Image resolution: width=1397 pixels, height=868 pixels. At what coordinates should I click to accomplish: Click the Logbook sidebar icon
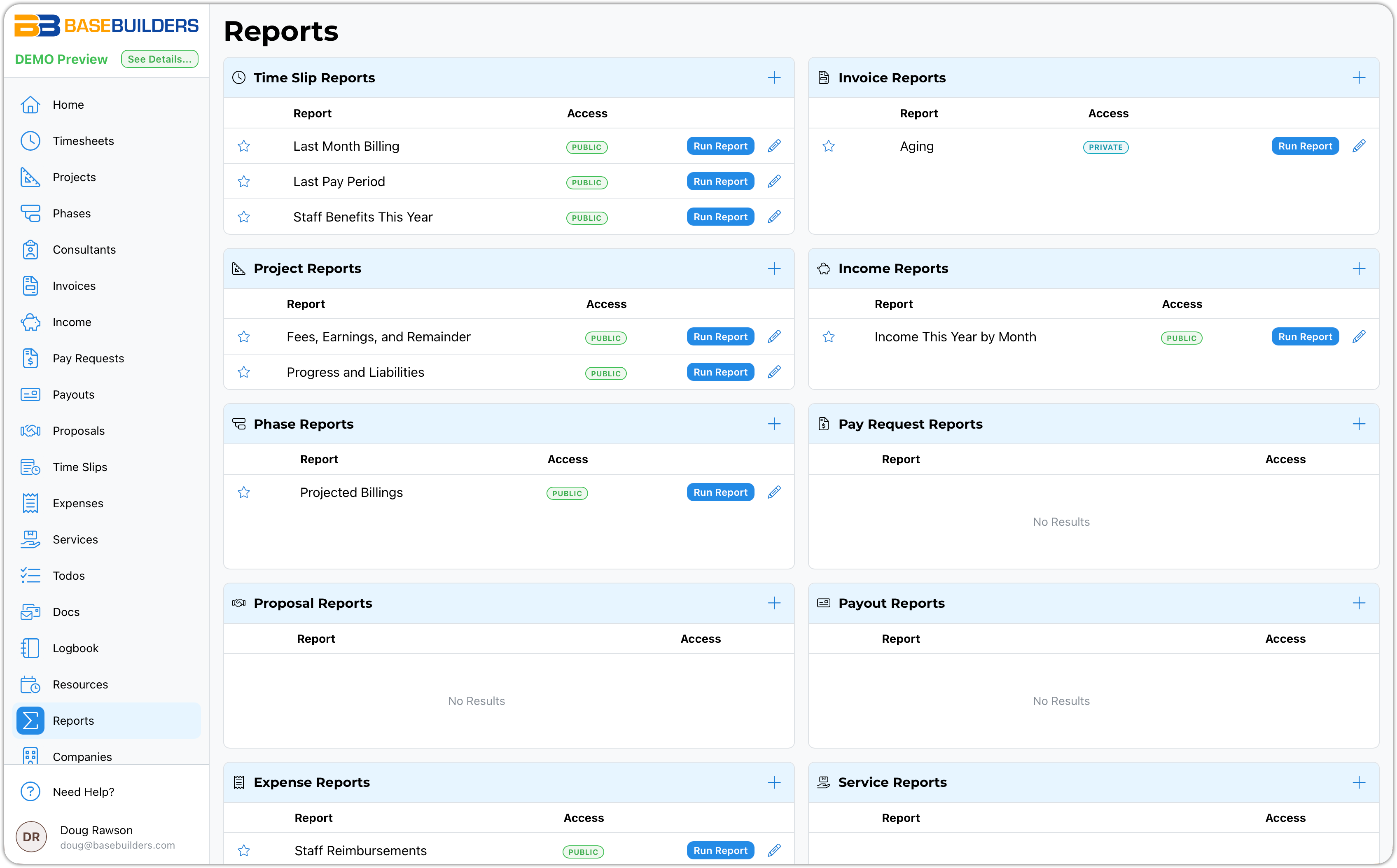(30, 648)
